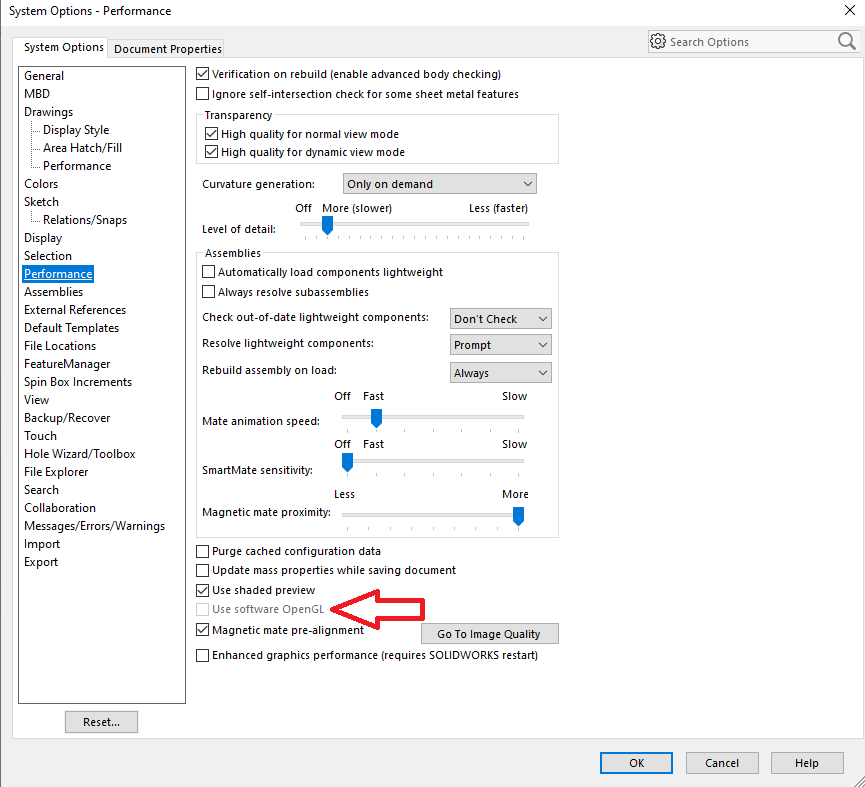Uncheck High quality for normal view mode
This screenshot has height=787, width=865.
click(x=211, y=133)
